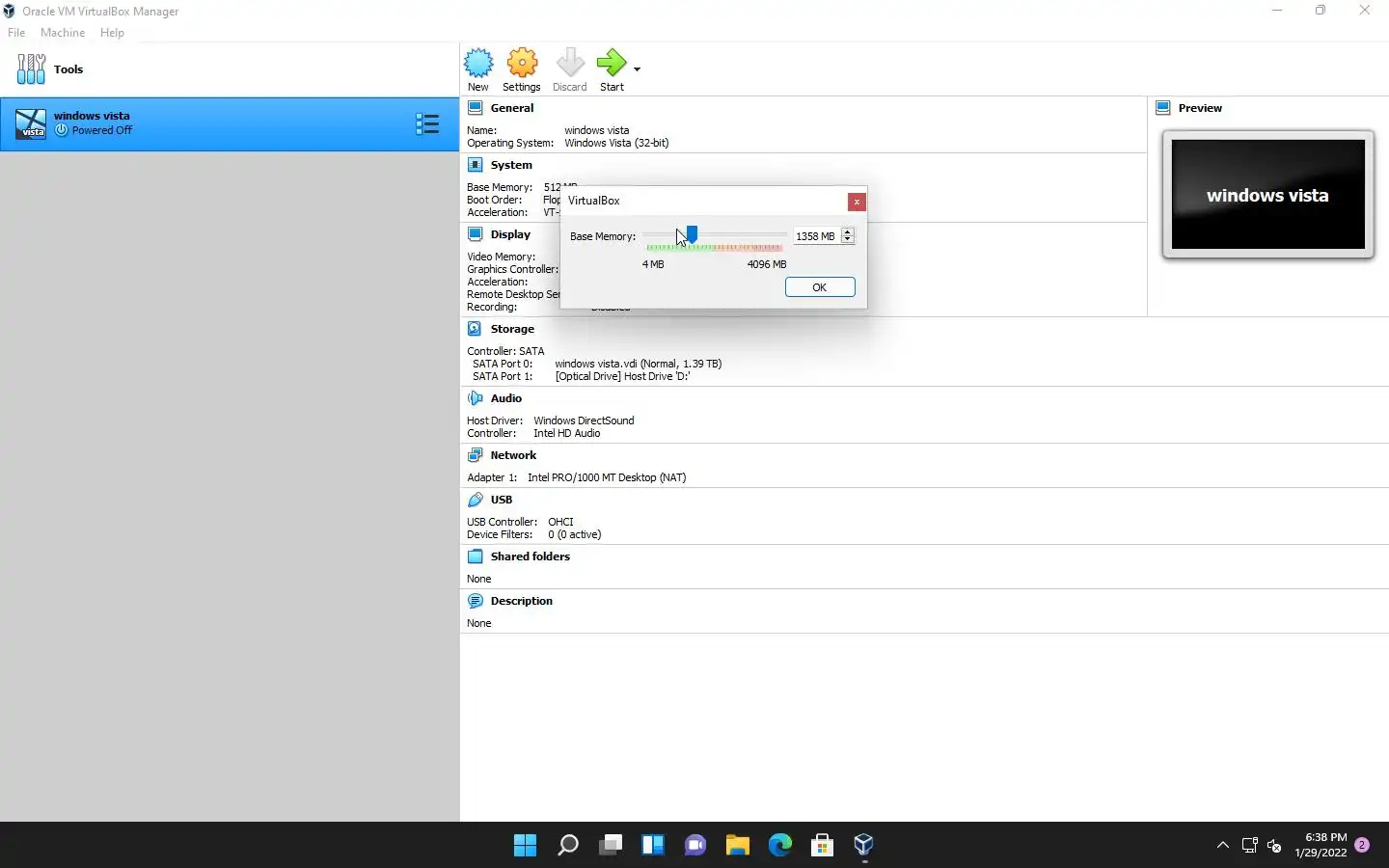Show hidden tray icons chevron
Screen dimensions: 1389x868
[1223, 845]
